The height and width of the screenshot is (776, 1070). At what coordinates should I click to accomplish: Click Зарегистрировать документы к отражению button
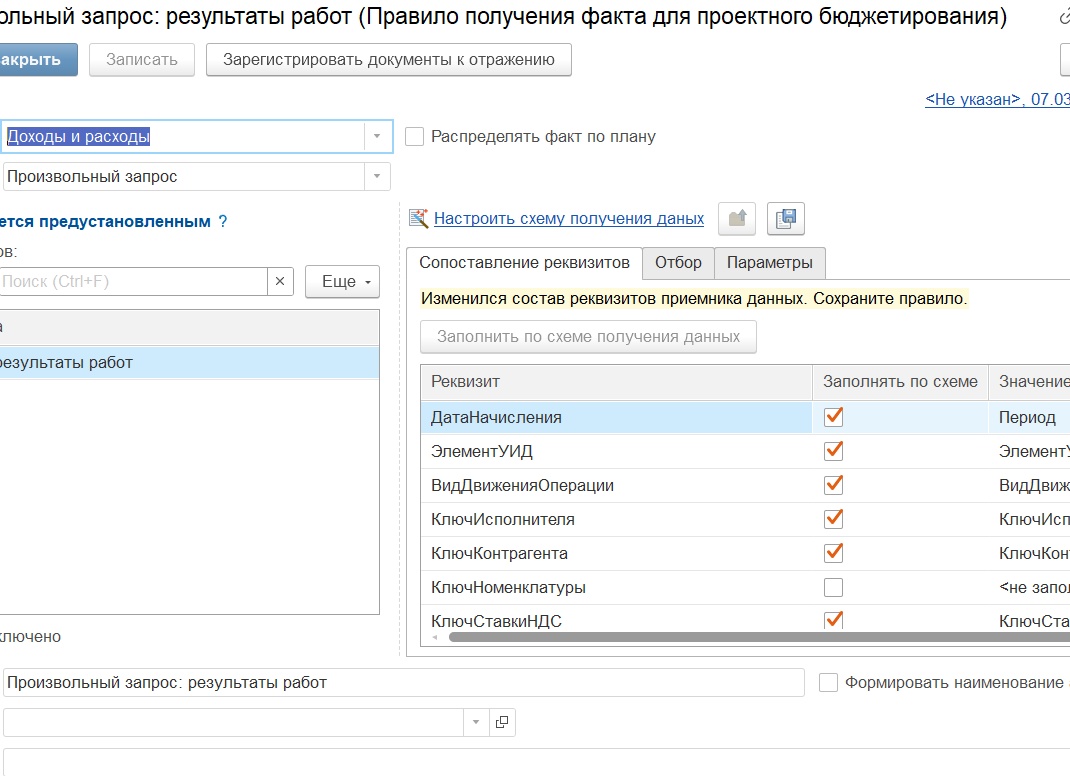point(389,60)
